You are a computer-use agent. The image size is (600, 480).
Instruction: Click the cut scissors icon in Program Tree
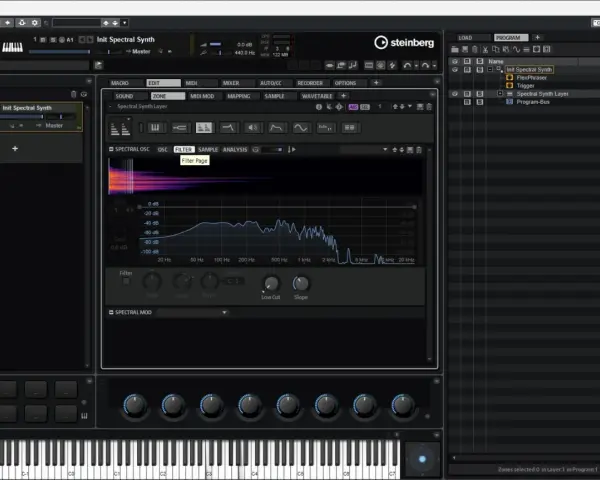(485, 49)
